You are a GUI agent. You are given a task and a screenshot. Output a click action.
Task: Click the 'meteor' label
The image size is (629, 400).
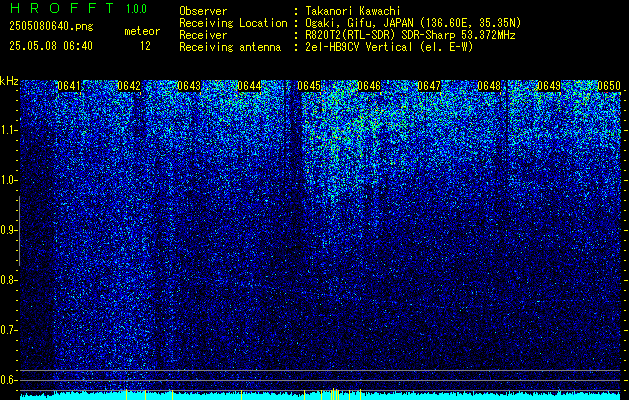coord(142,31)
